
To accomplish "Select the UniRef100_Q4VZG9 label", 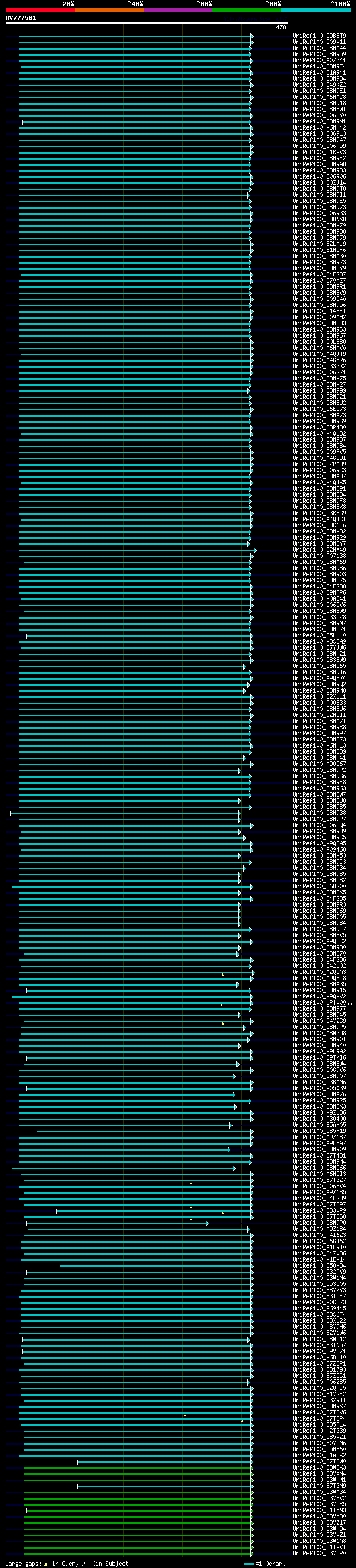I will click(x=319, y=1021).
